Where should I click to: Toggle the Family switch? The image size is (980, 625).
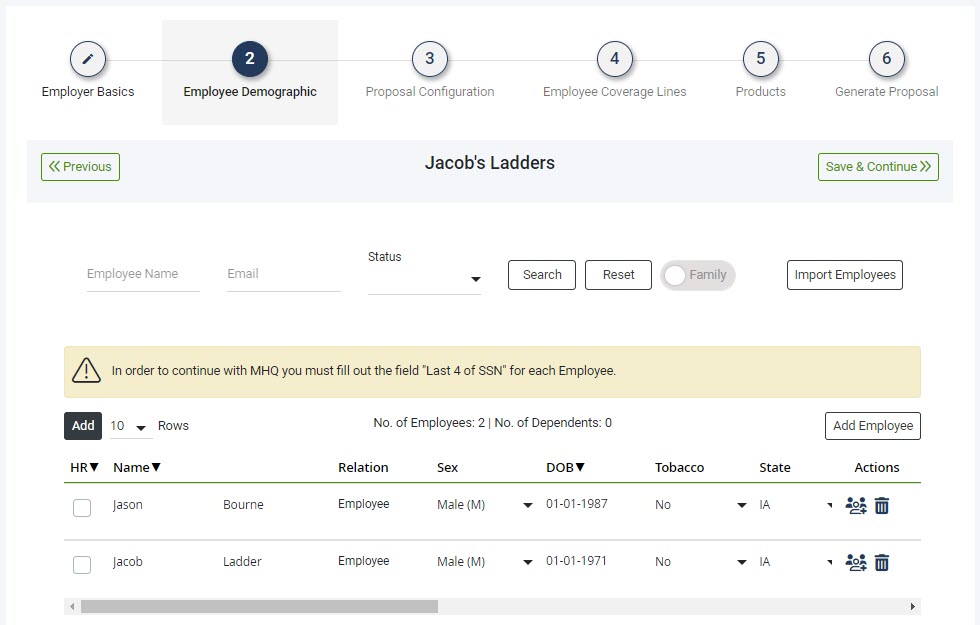698,275
